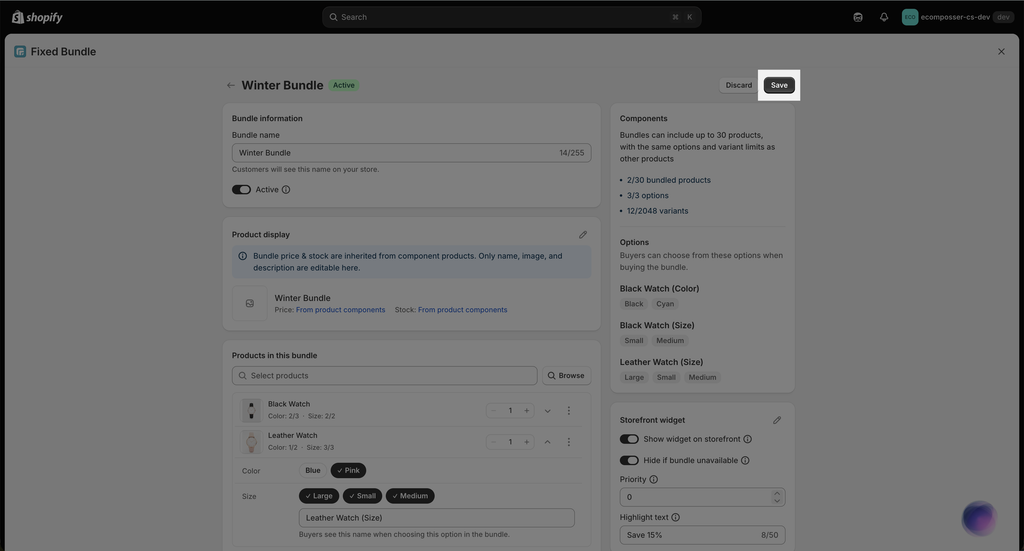
Task: Increase Priority value with stepper arrow
Action: [x=776, y=494]
